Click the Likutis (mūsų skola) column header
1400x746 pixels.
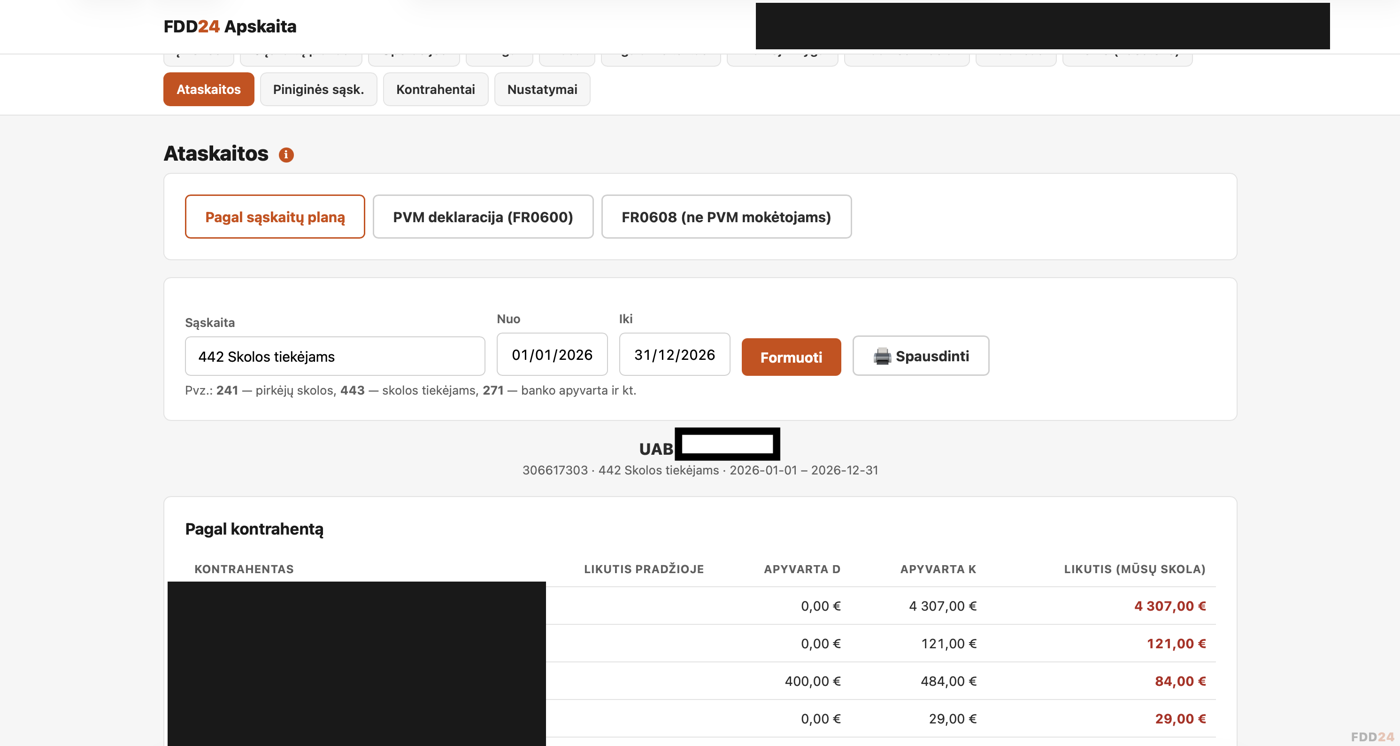coord(1135,569)
